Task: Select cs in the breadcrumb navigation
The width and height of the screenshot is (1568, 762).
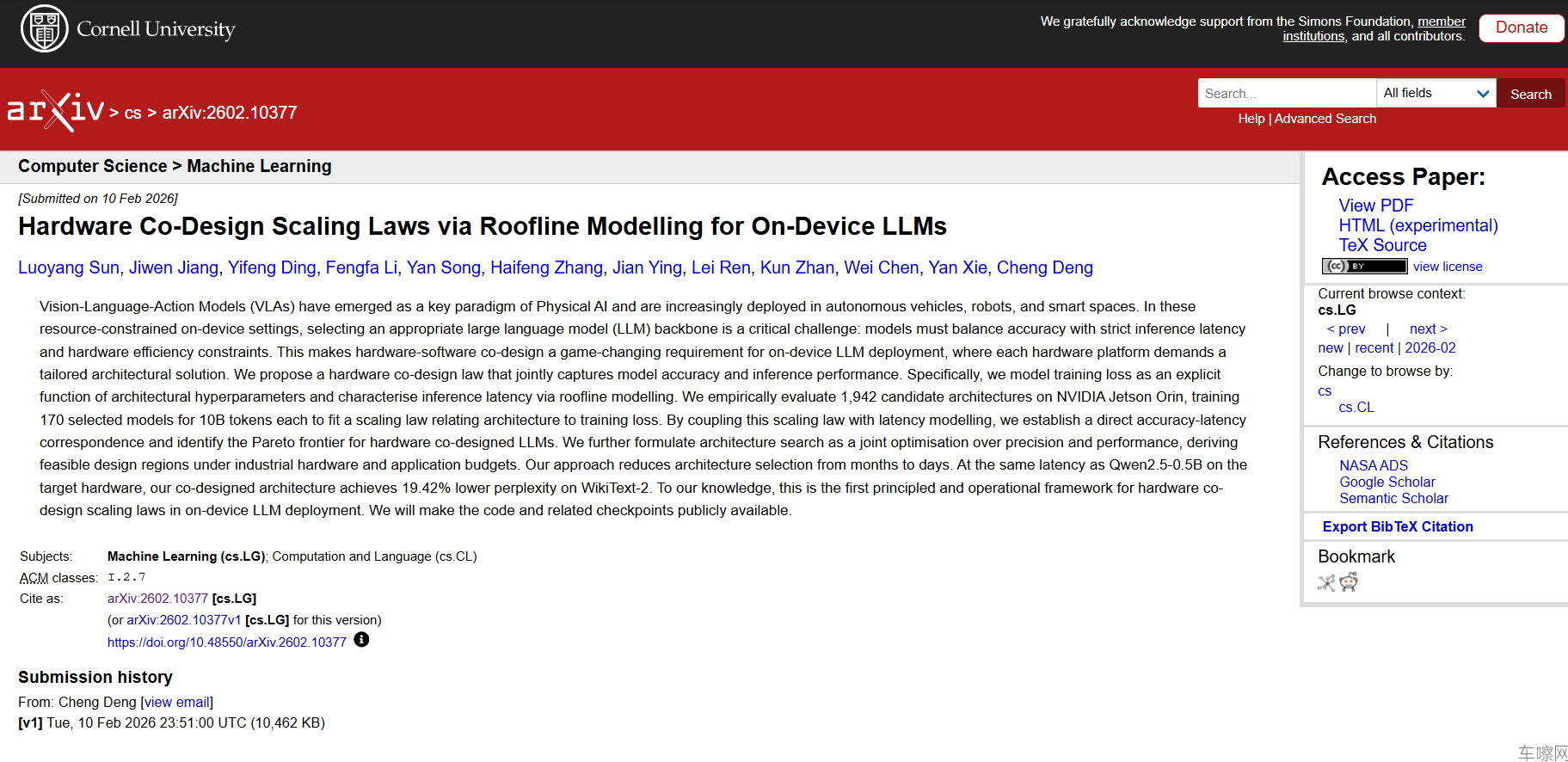Action: point(132,113)
